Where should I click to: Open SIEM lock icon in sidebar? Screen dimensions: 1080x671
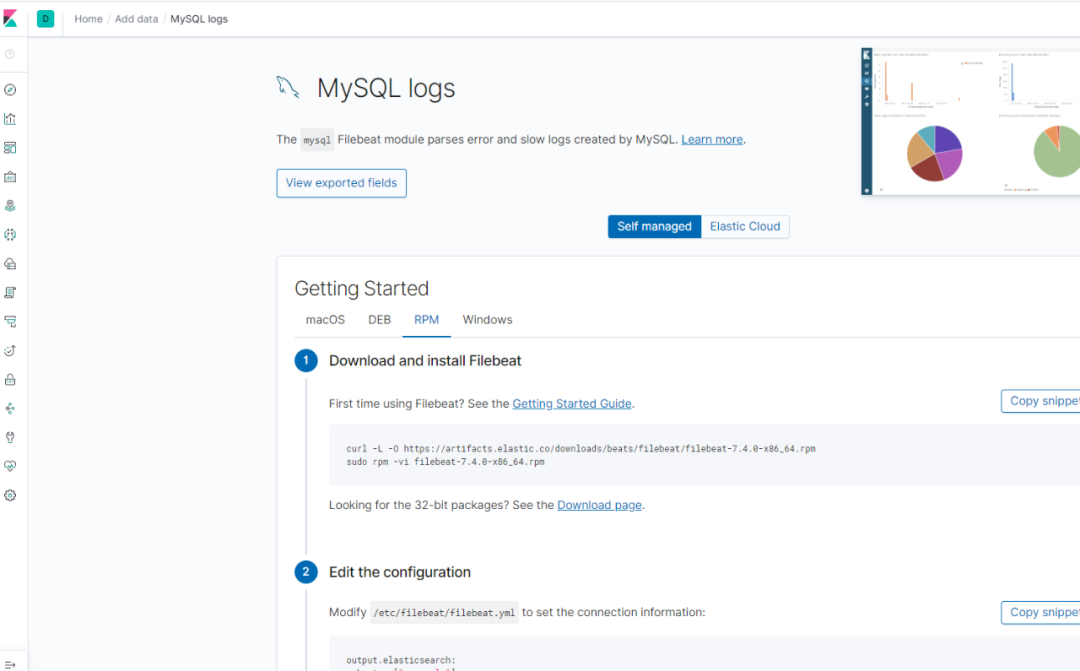pos(10,380)
